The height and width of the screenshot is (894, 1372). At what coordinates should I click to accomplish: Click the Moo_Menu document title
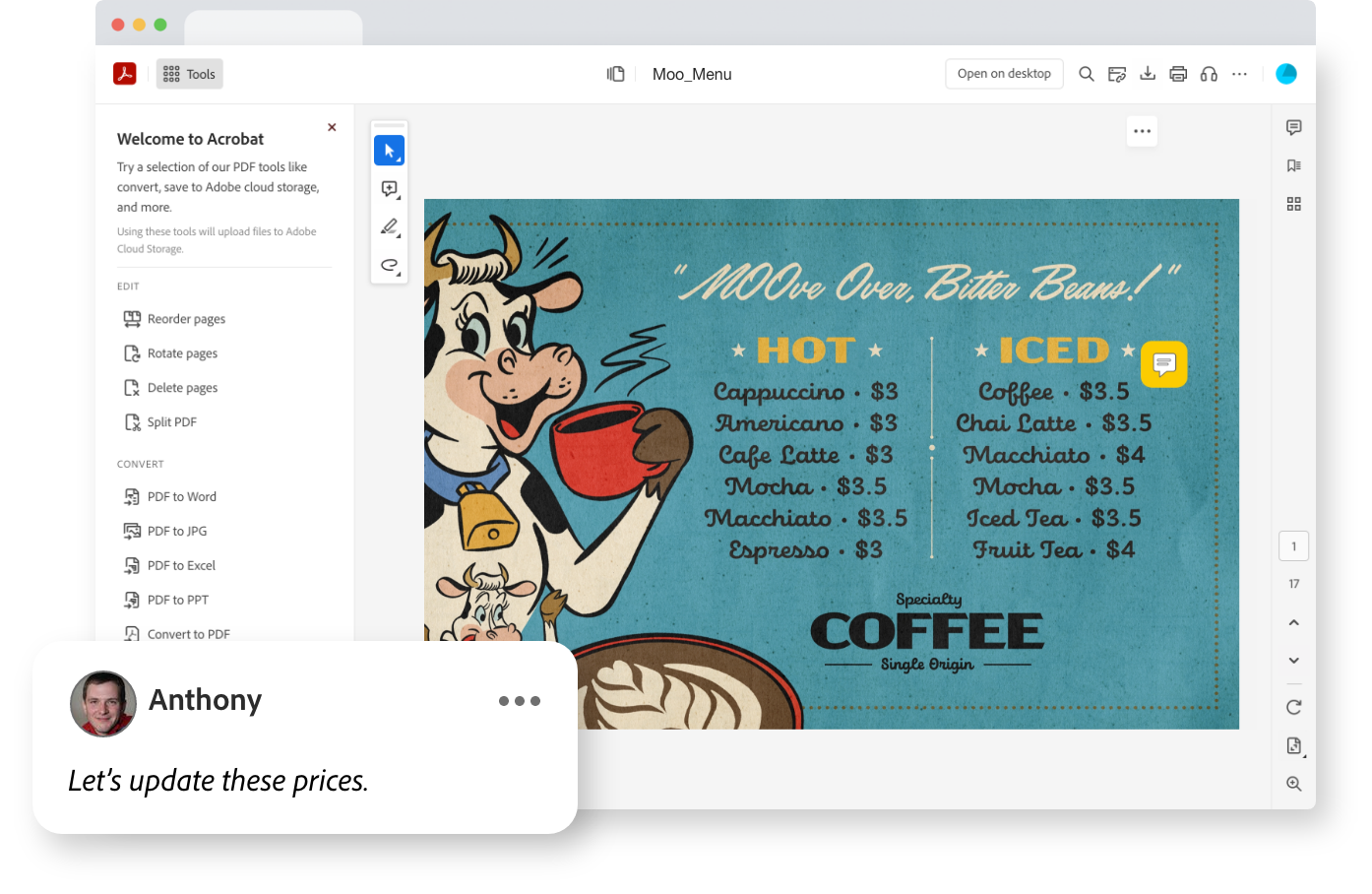pyautogui.click(x=692, y=74)
